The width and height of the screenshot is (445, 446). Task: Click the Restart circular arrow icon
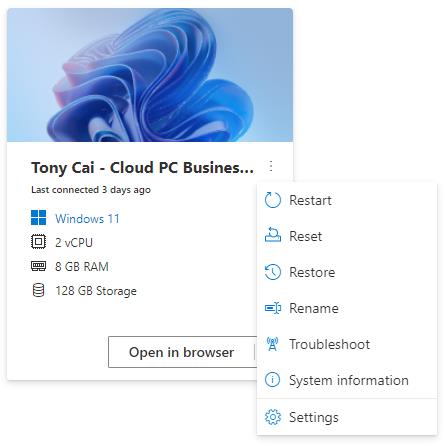click(x=273, y=200)
